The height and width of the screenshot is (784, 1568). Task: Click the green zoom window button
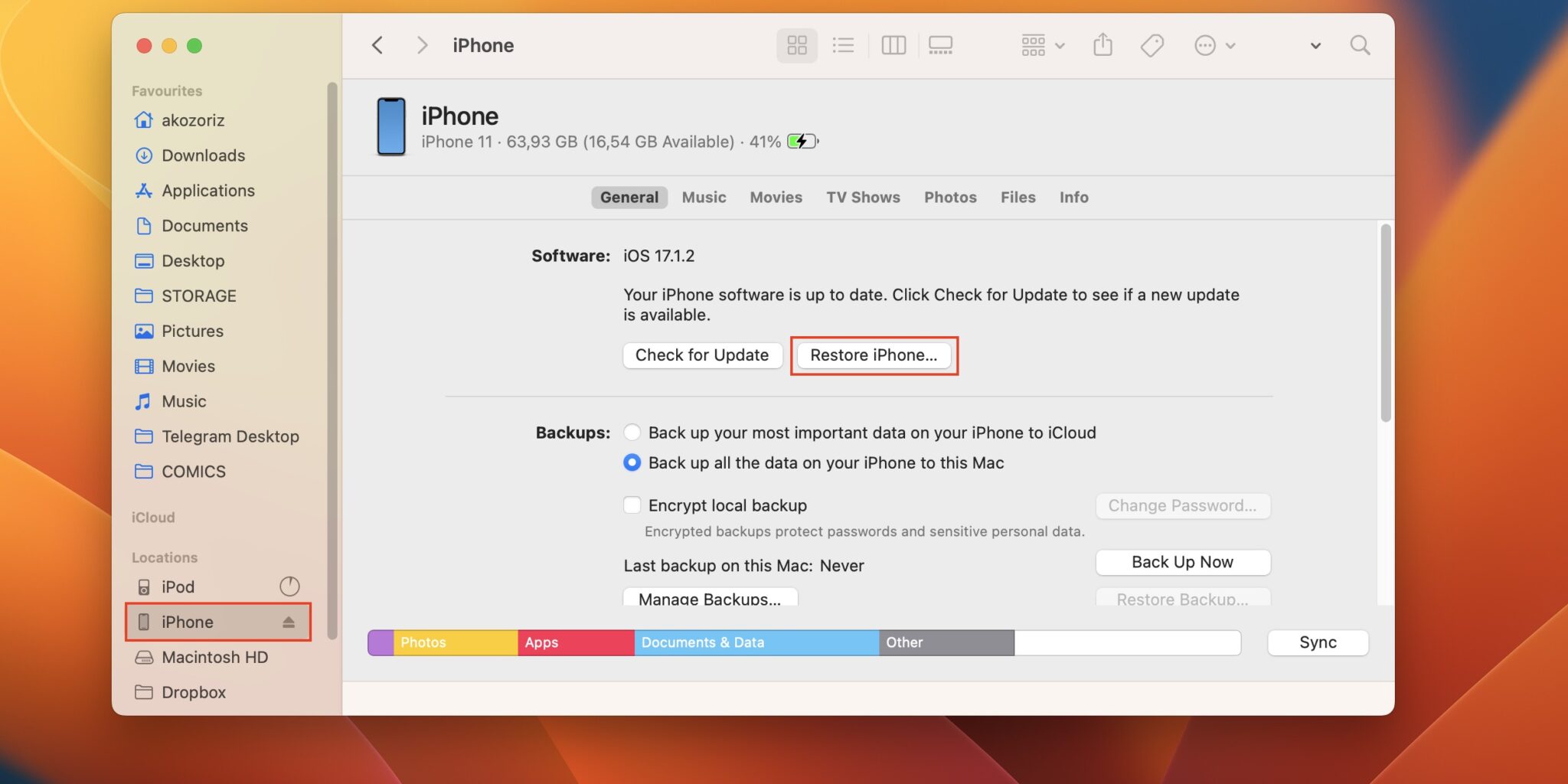pos(194,46)
